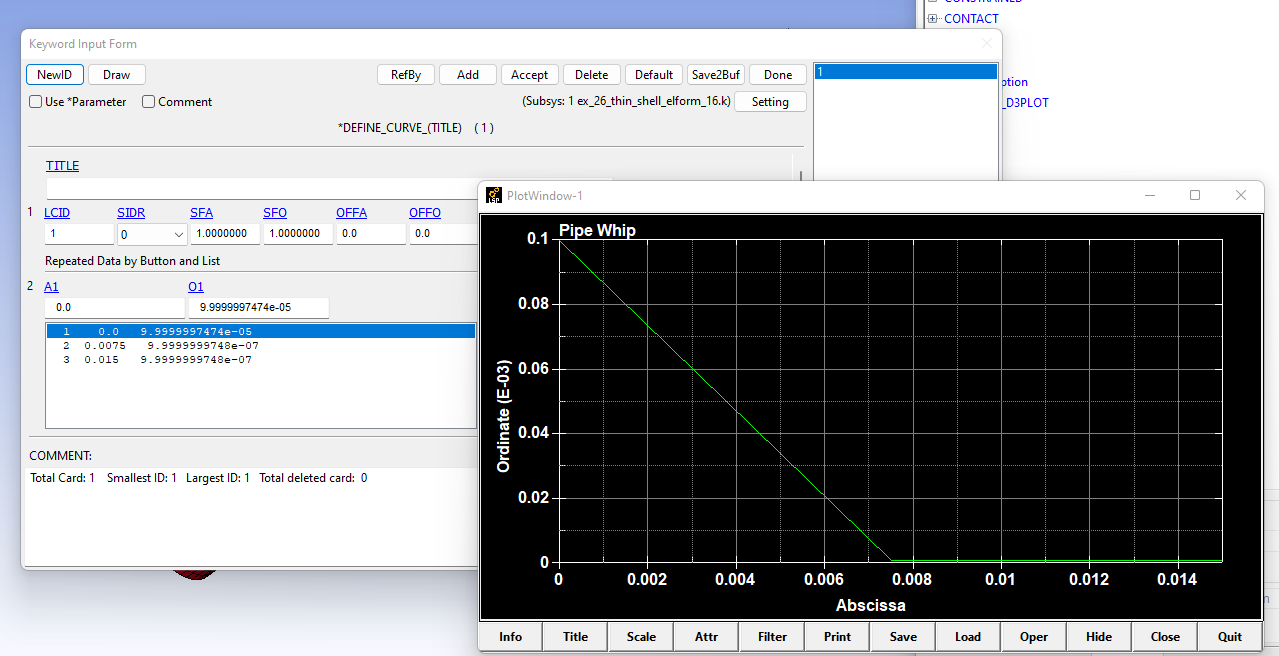Expand the CONTACT tree node
This screenshot has width=1279, height=656.
[x=932, y=19]
